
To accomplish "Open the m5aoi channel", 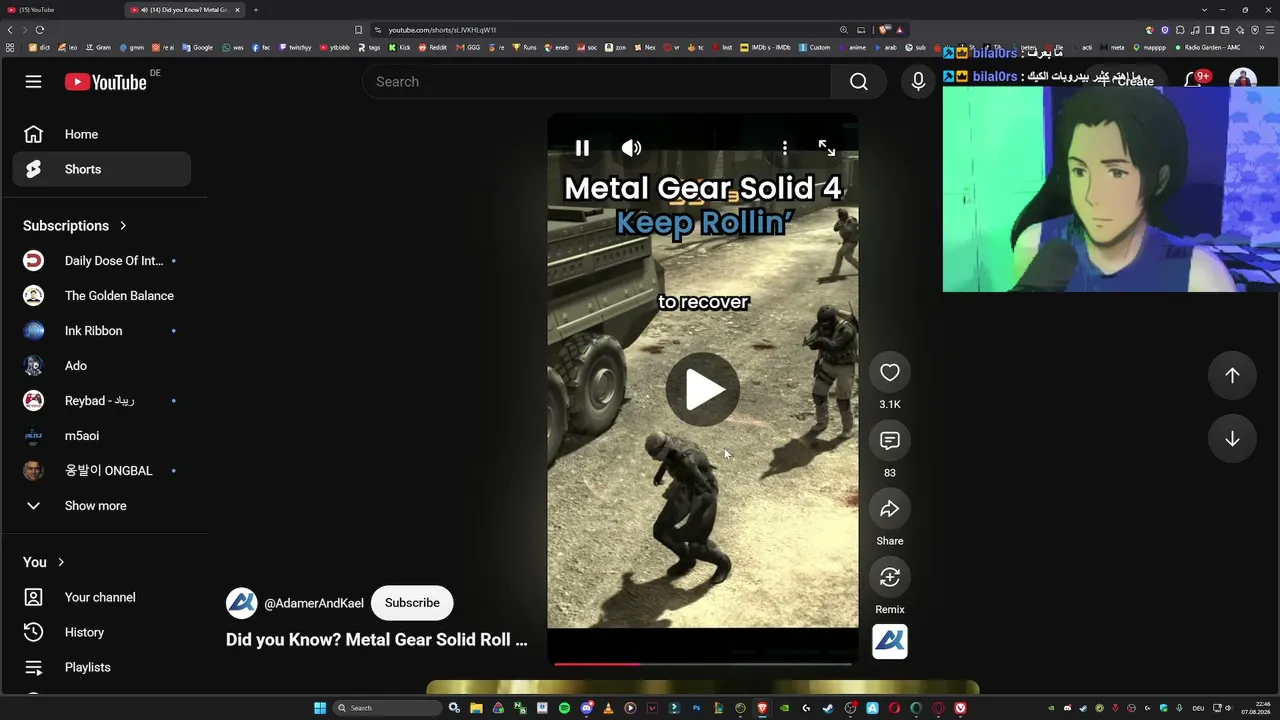I will tap(101, 436).
